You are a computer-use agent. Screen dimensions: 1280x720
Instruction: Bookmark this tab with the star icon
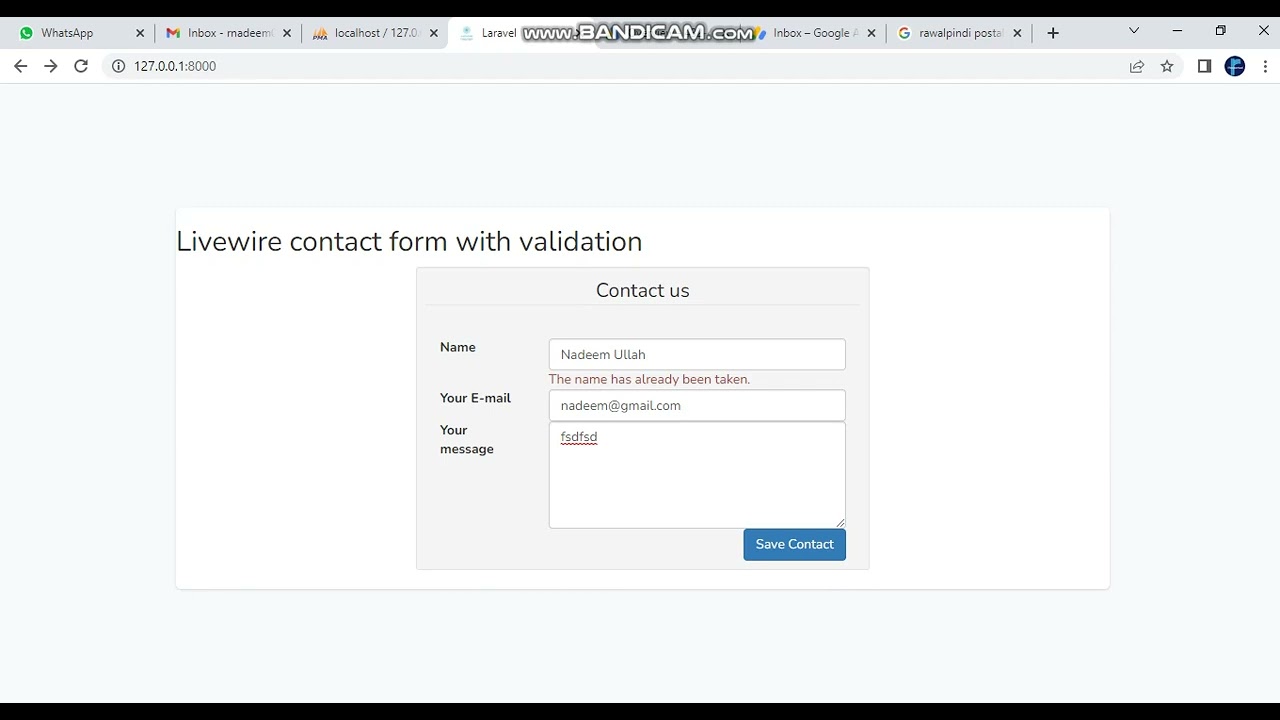pyautogui.click(x=1167, y=66)
